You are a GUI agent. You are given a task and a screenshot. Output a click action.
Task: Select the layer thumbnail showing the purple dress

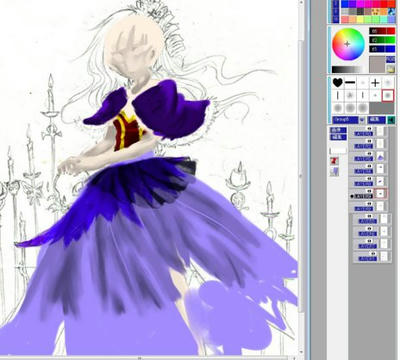[x=380, y=157]
